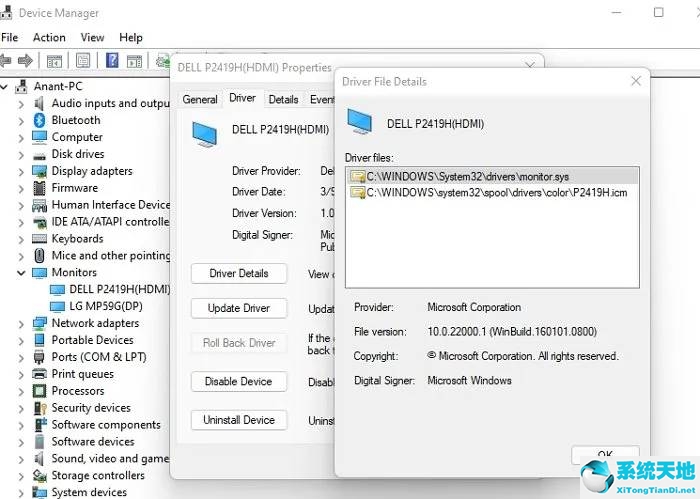Collapse the Monitors node
700x499 pixels.
[21, 273]
